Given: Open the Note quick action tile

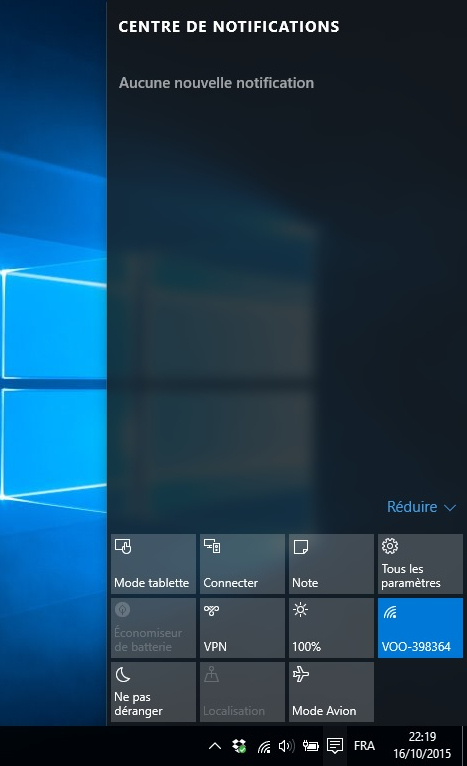Looking at the screenshot, I should (x=331, y=564).
